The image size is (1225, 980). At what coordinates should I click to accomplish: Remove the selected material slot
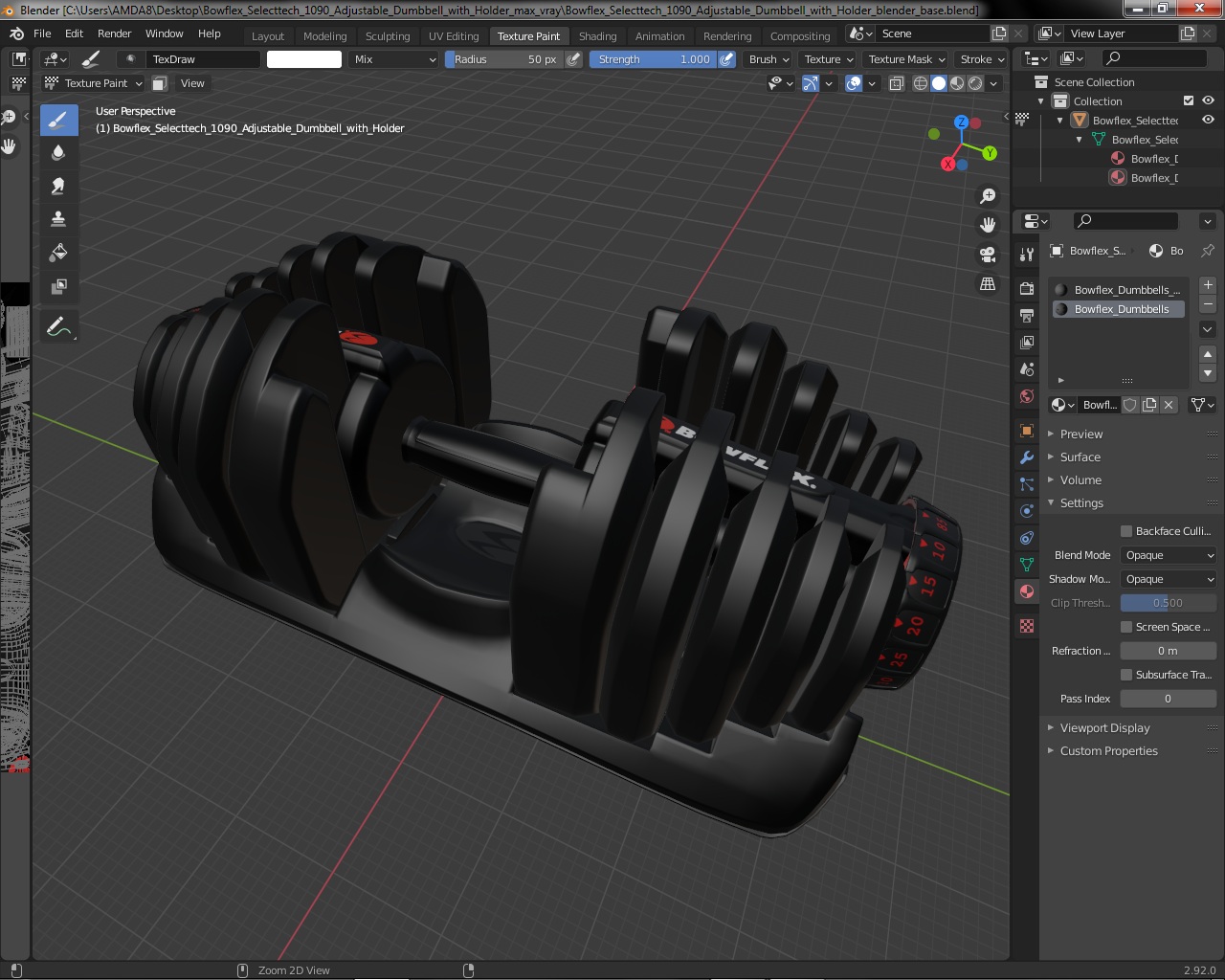(1208, 303)
